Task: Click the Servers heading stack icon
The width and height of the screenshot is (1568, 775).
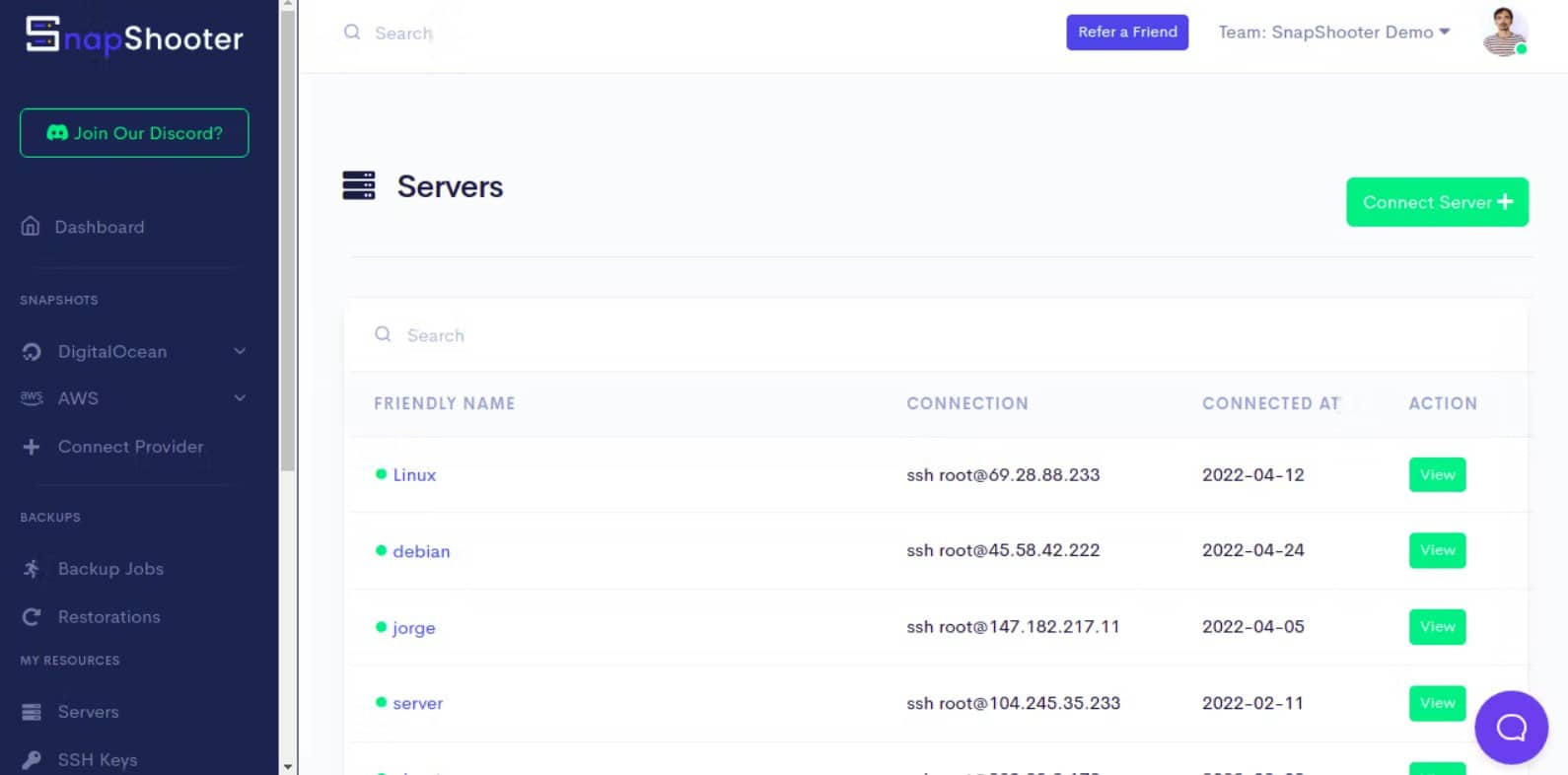Action: (359, 185)
